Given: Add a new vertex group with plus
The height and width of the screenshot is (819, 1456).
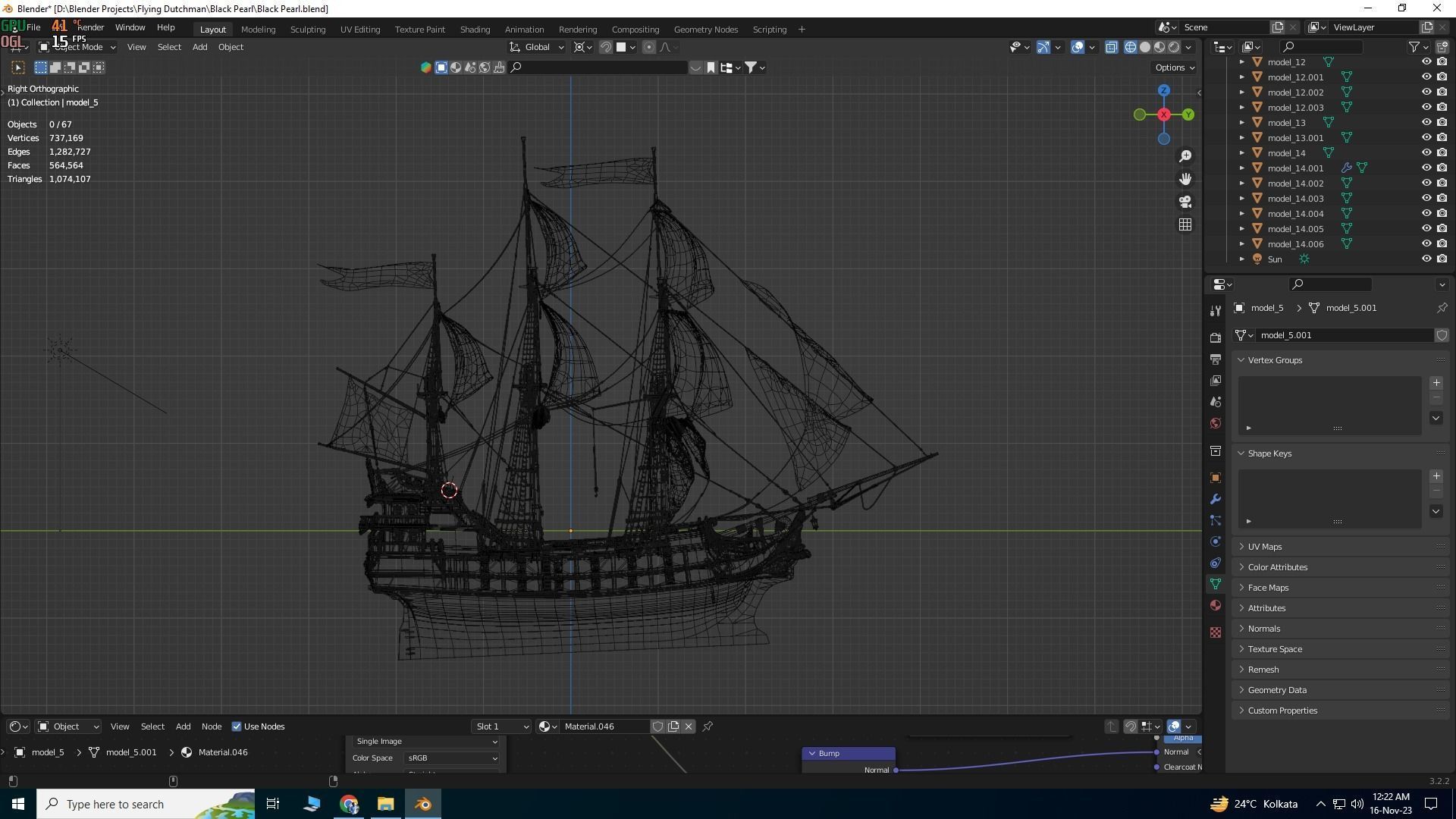Looking at the screenshot, I should coord(1436,383).
